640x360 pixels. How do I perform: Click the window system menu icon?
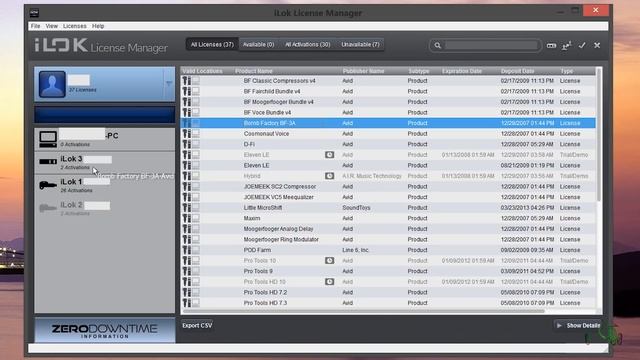click(34, 13)
